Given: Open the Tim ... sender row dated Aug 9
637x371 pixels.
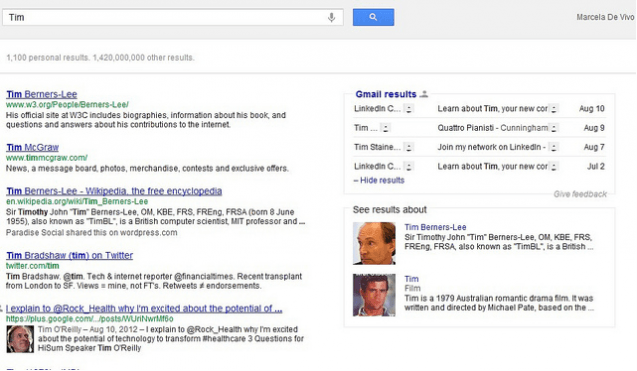Looking at the screenshot, I should tap(366, 128).
